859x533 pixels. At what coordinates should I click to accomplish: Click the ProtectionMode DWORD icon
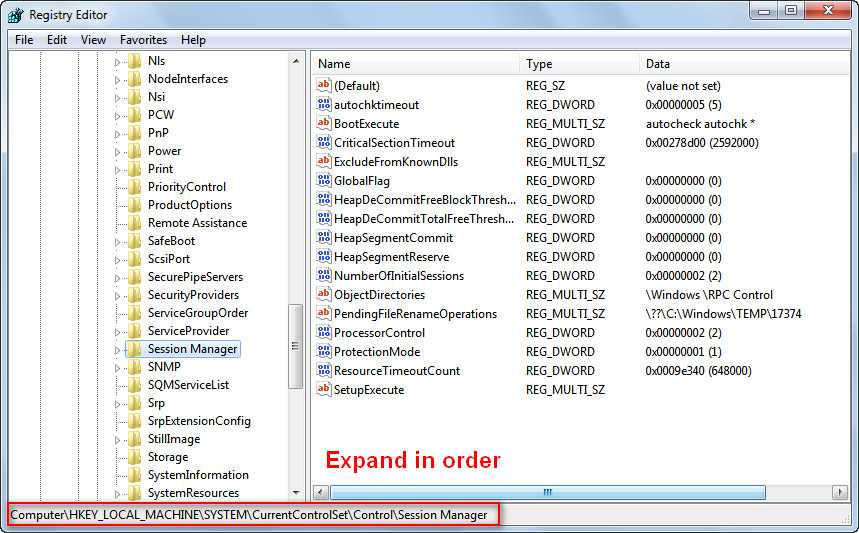(x=323, y=352)
